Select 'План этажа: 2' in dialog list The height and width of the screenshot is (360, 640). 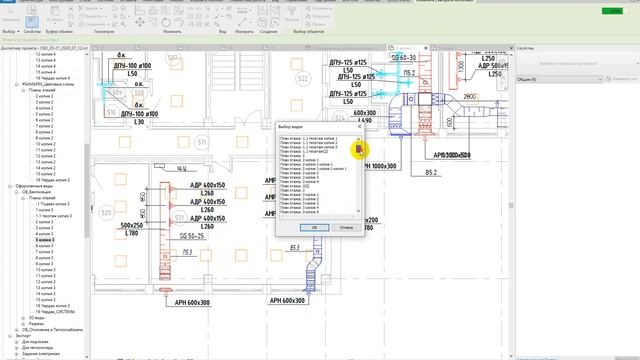point(292,156)
